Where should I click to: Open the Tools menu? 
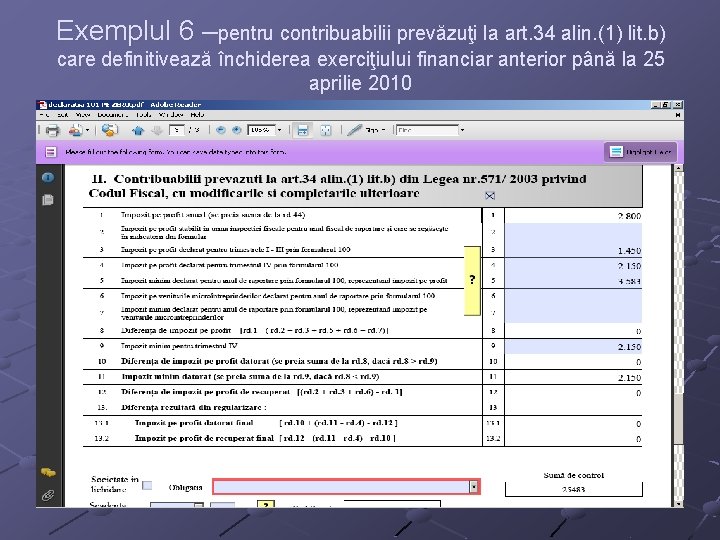point(143,115)
